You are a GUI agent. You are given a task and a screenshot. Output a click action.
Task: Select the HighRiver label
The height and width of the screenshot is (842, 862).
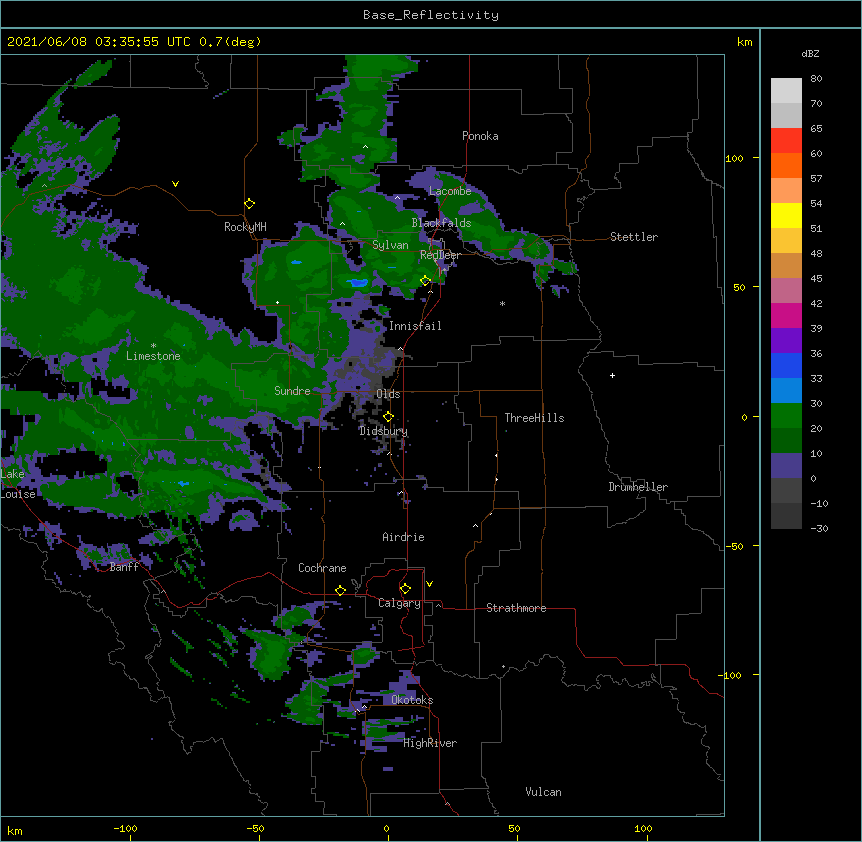(430, 743)
